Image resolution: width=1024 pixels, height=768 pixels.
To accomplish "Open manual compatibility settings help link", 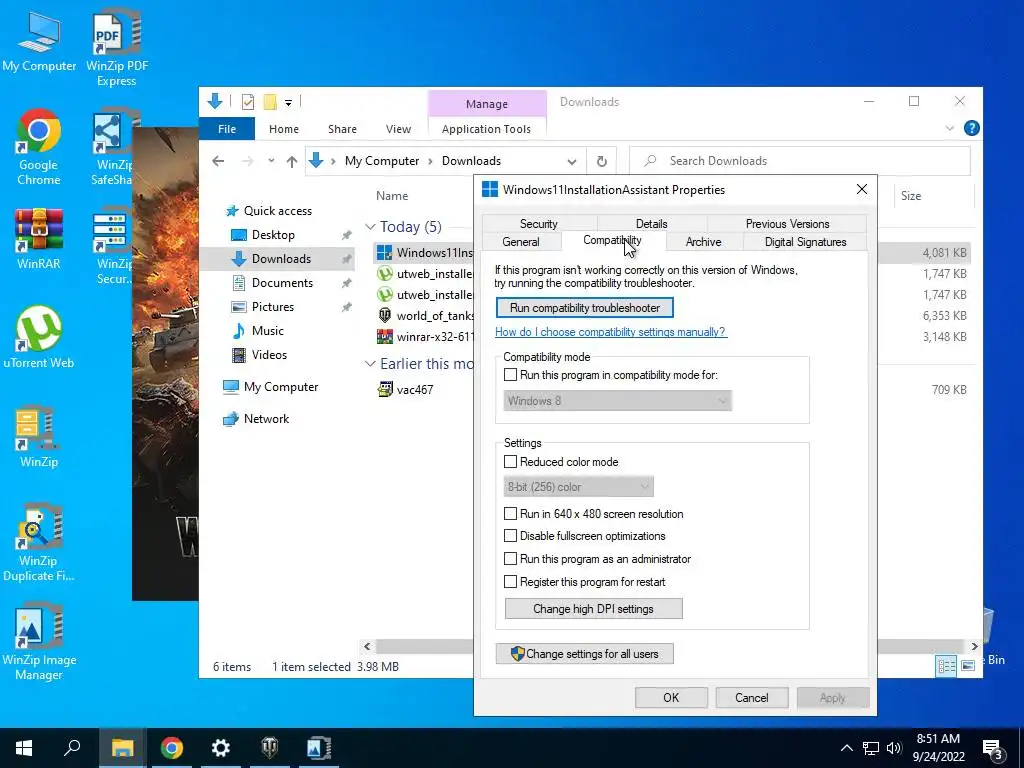I will coord(610,332).
